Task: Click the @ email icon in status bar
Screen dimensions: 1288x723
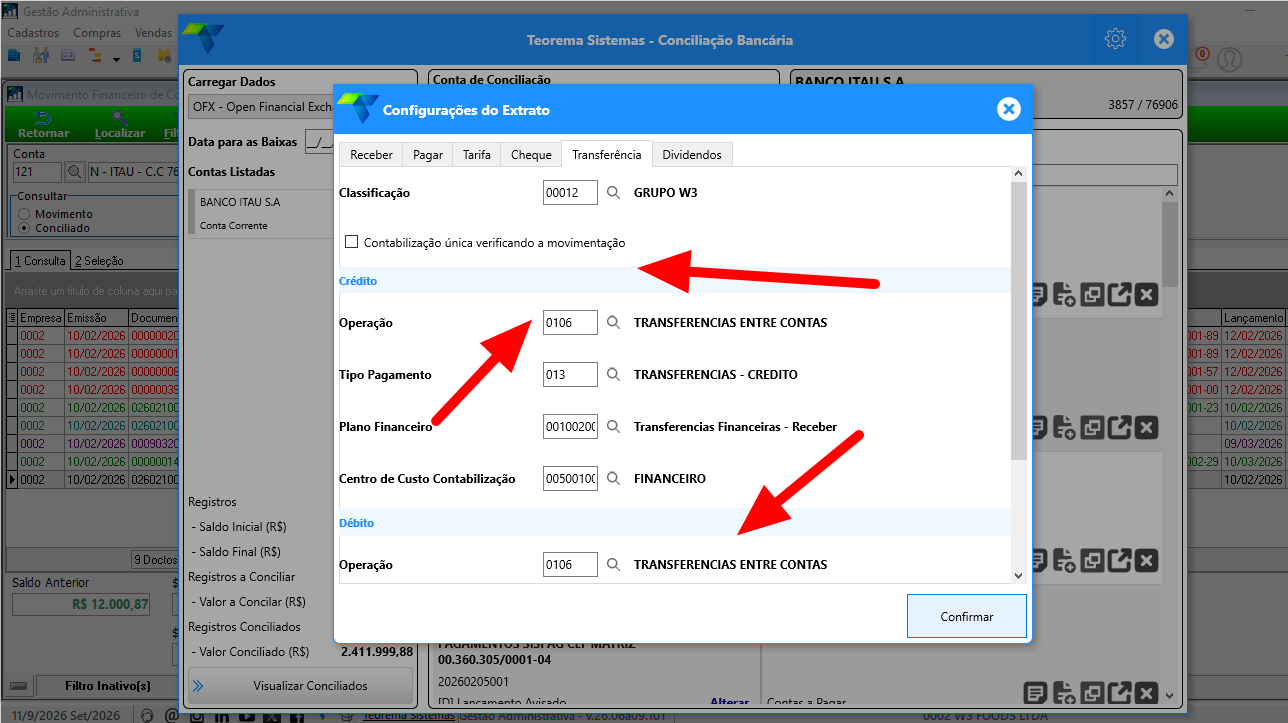Action: pos(172,716)
